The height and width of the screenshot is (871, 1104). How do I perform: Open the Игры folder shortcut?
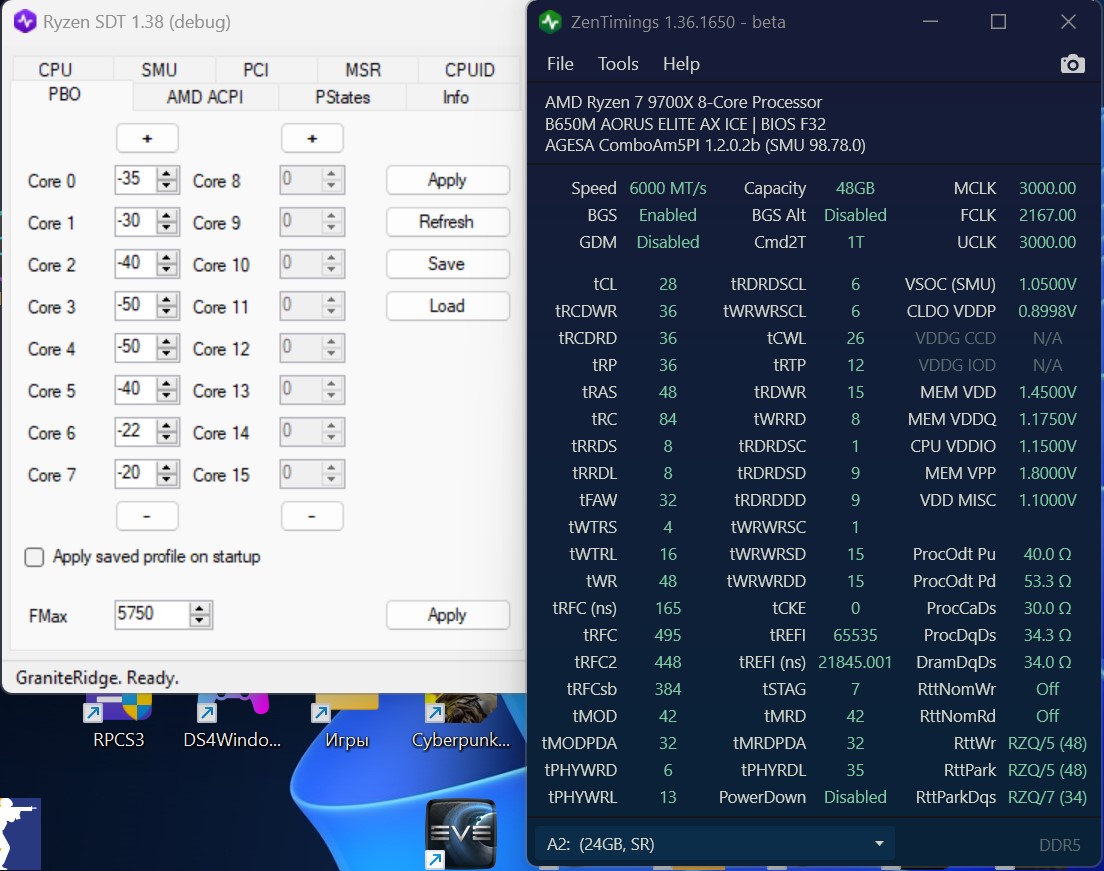(x=346, y=723)
